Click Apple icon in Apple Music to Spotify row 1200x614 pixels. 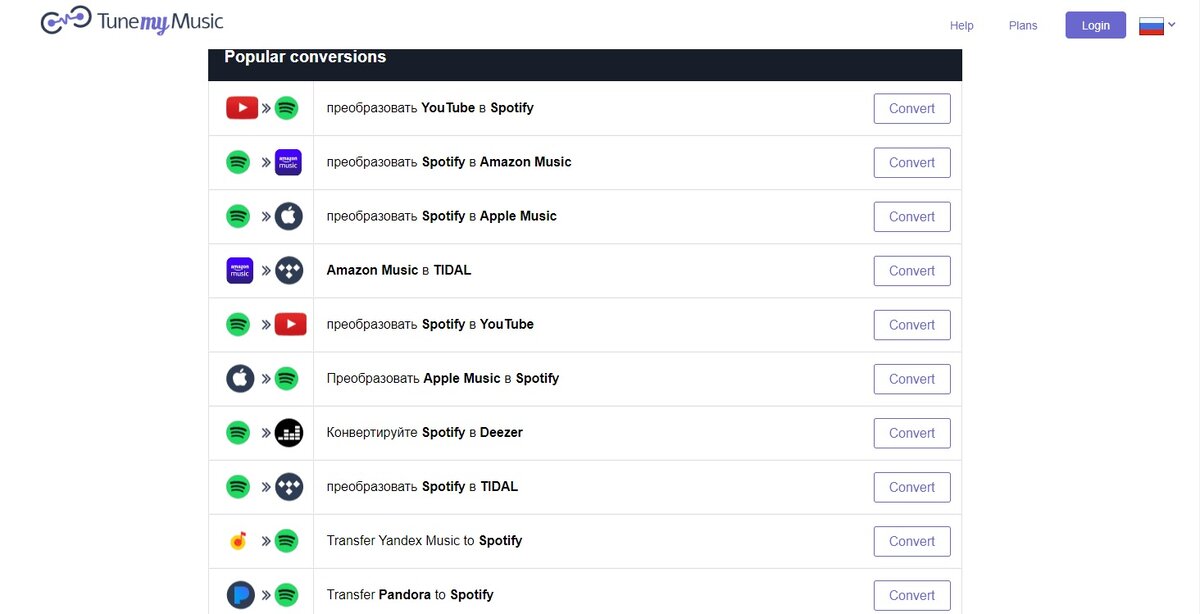coord(240,378)
